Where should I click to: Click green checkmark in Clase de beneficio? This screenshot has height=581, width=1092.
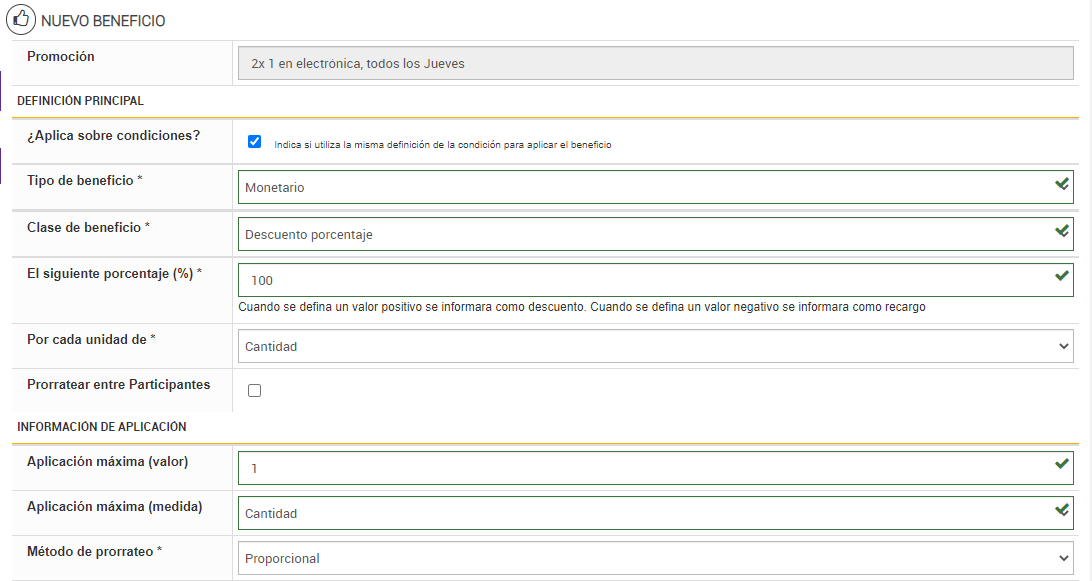1062,231
